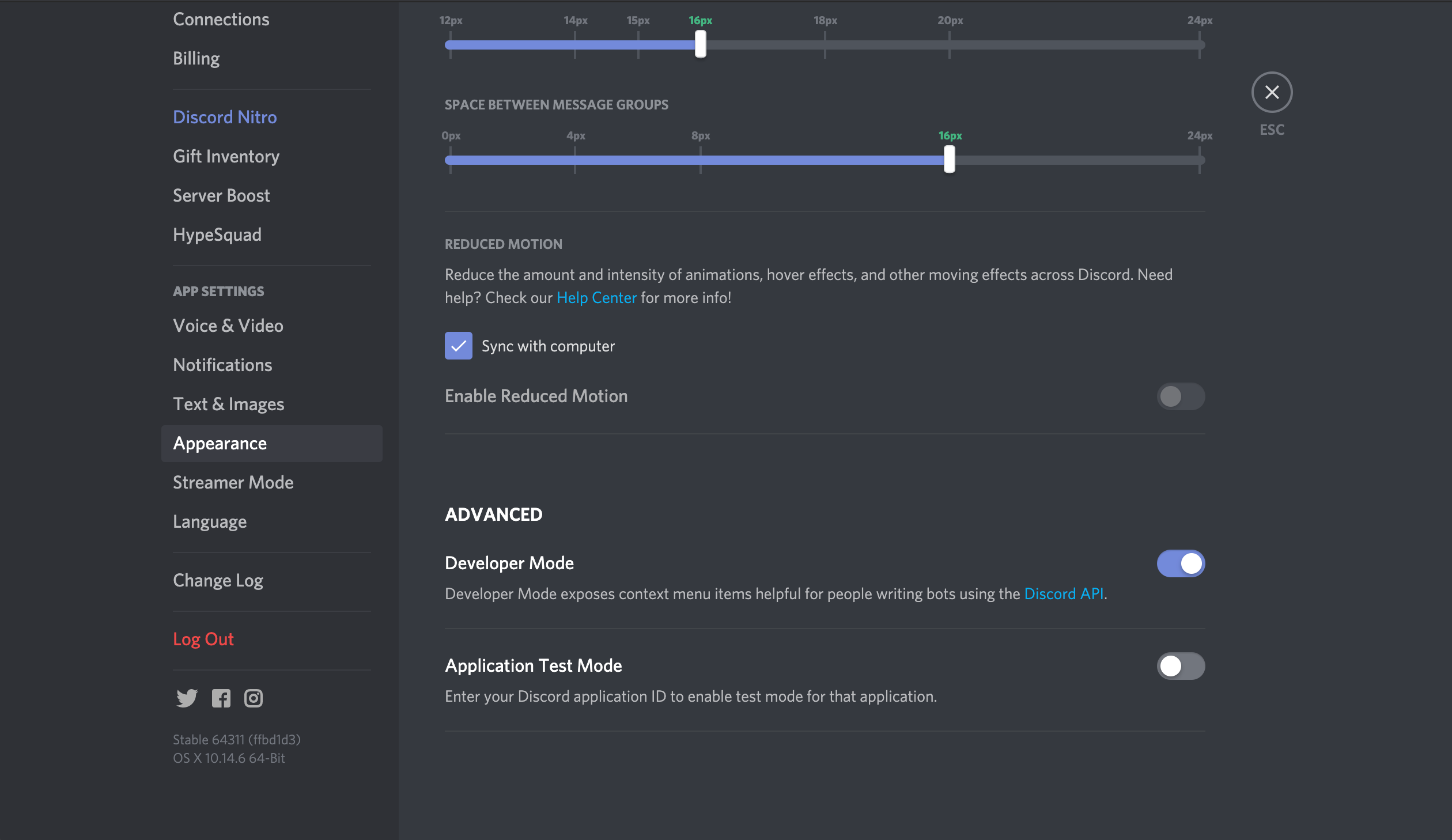This screenshot has width=1452, height=840.
Task: Open Streamer Mode settings
Action: [272, 483]
